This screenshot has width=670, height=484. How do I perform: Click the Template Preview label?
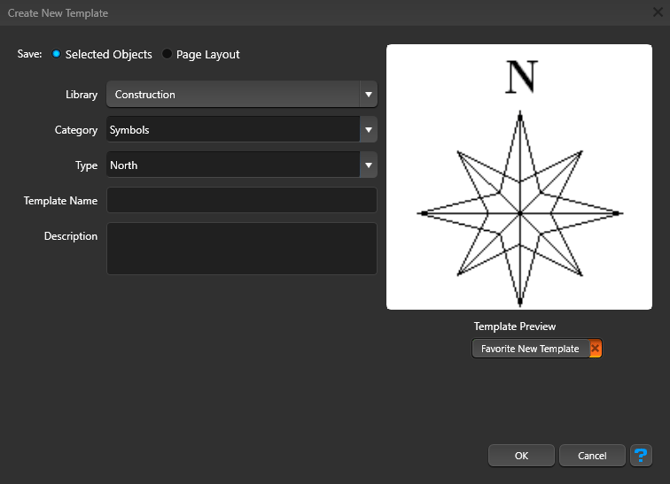514,326
